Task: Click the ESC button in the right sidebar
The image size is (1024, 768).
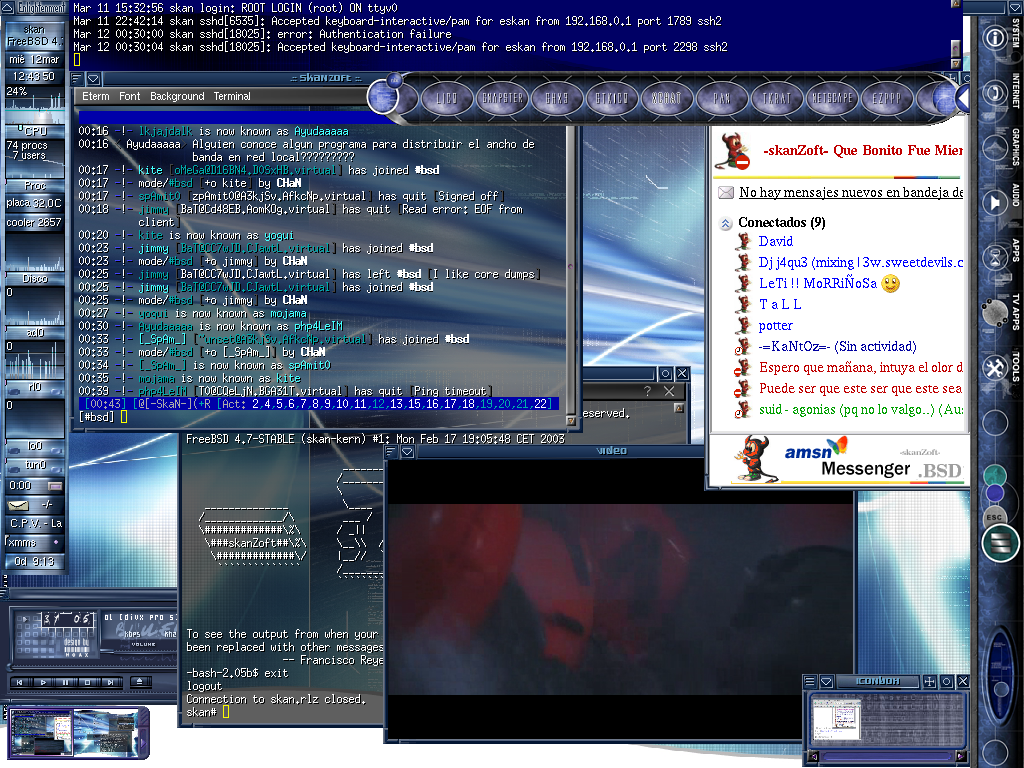Action: (994, 516)
